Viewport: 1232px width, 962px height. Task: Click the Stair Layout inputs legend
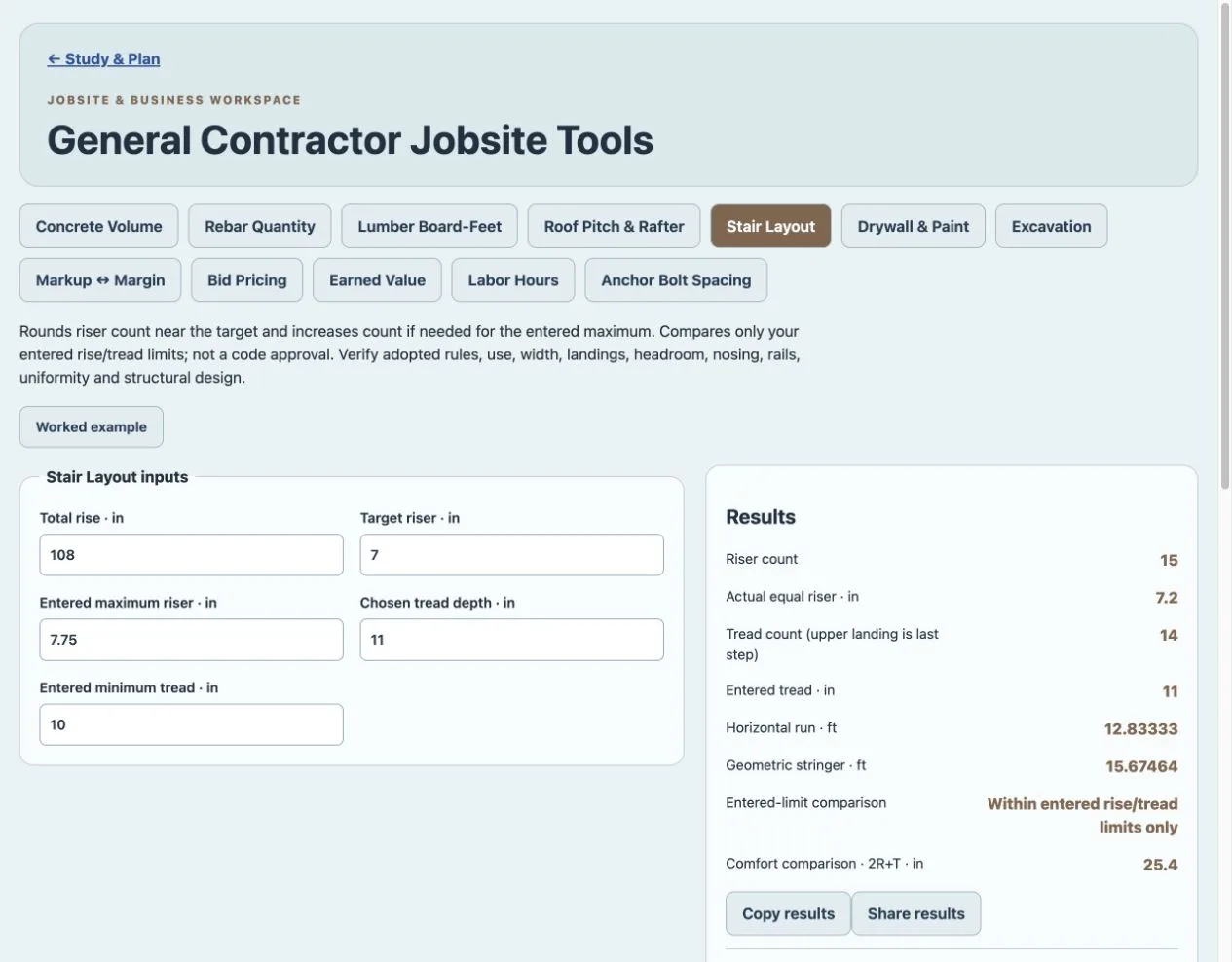click(x=117, y=477)
